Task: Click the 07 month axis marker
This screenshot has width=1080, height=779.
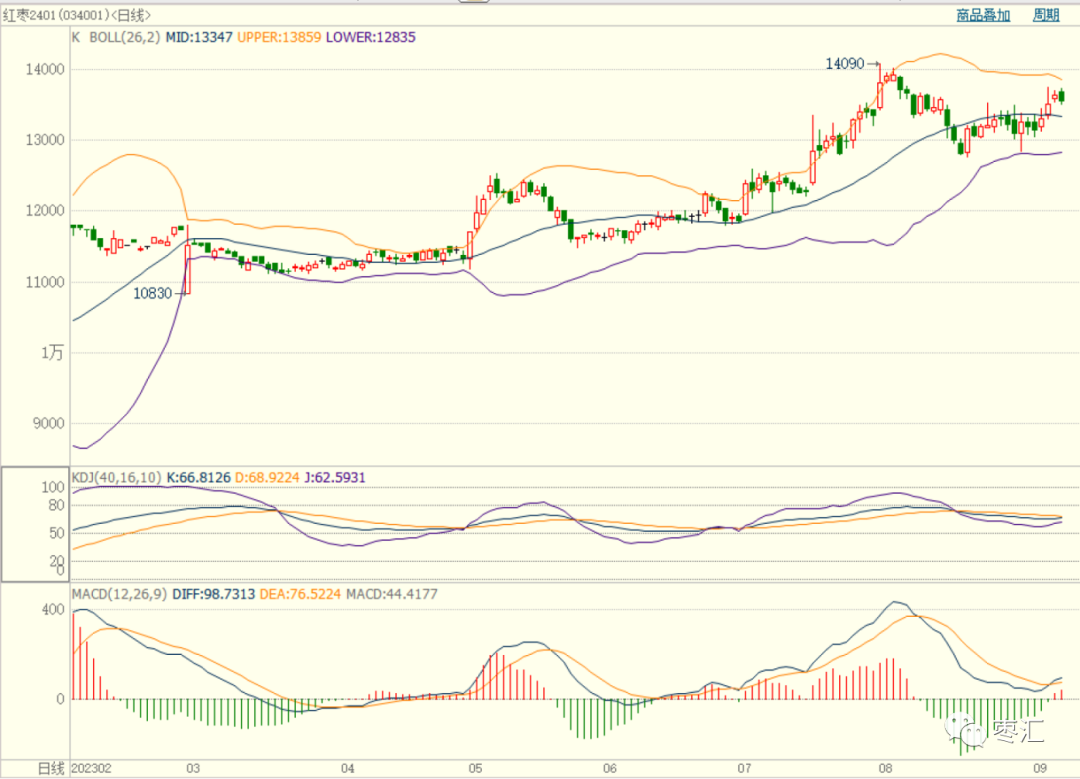Action: (744, 769)
